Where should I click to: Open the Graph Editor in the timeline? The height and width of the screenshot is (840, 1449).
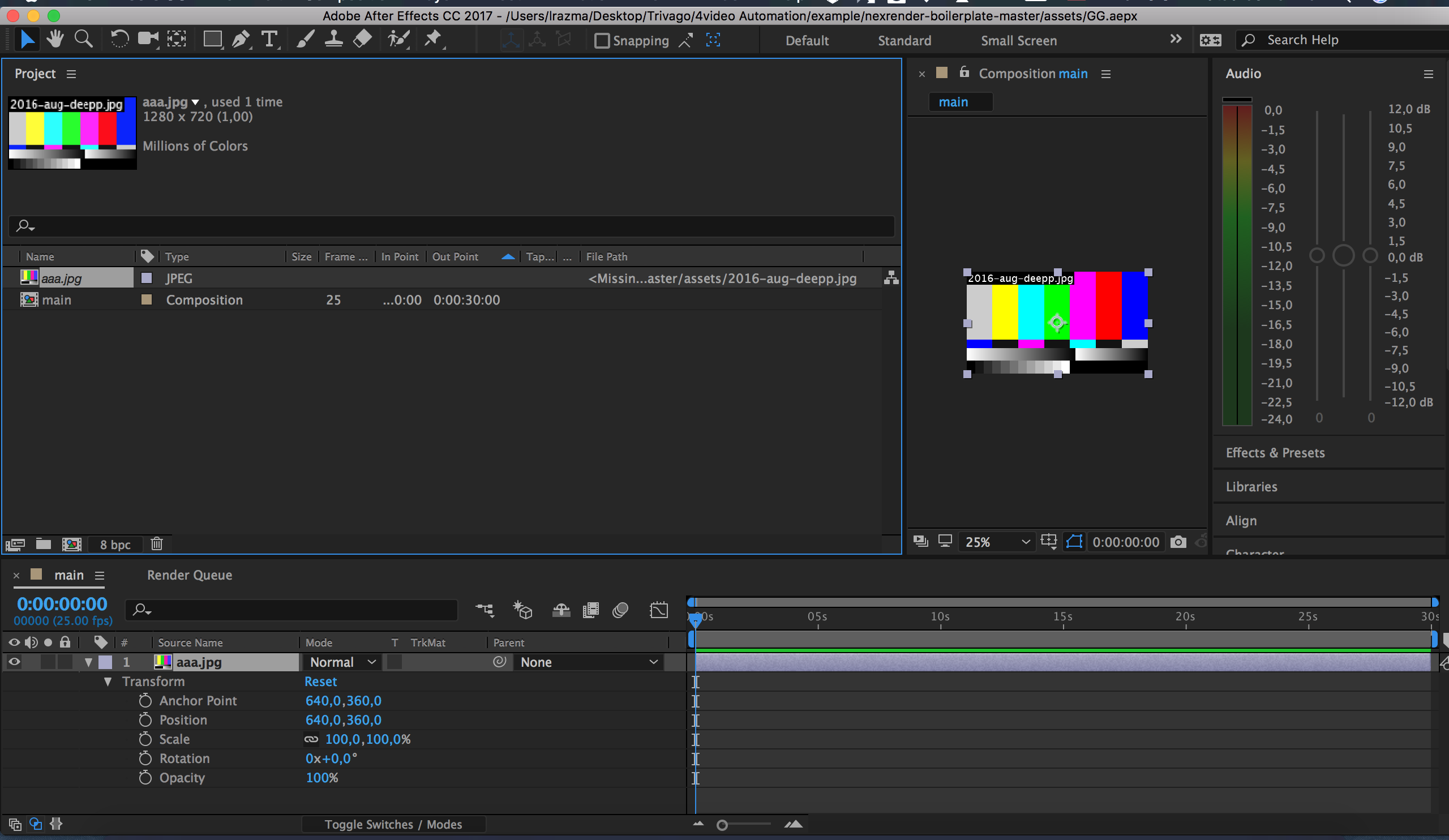click(x=659, y=610)
